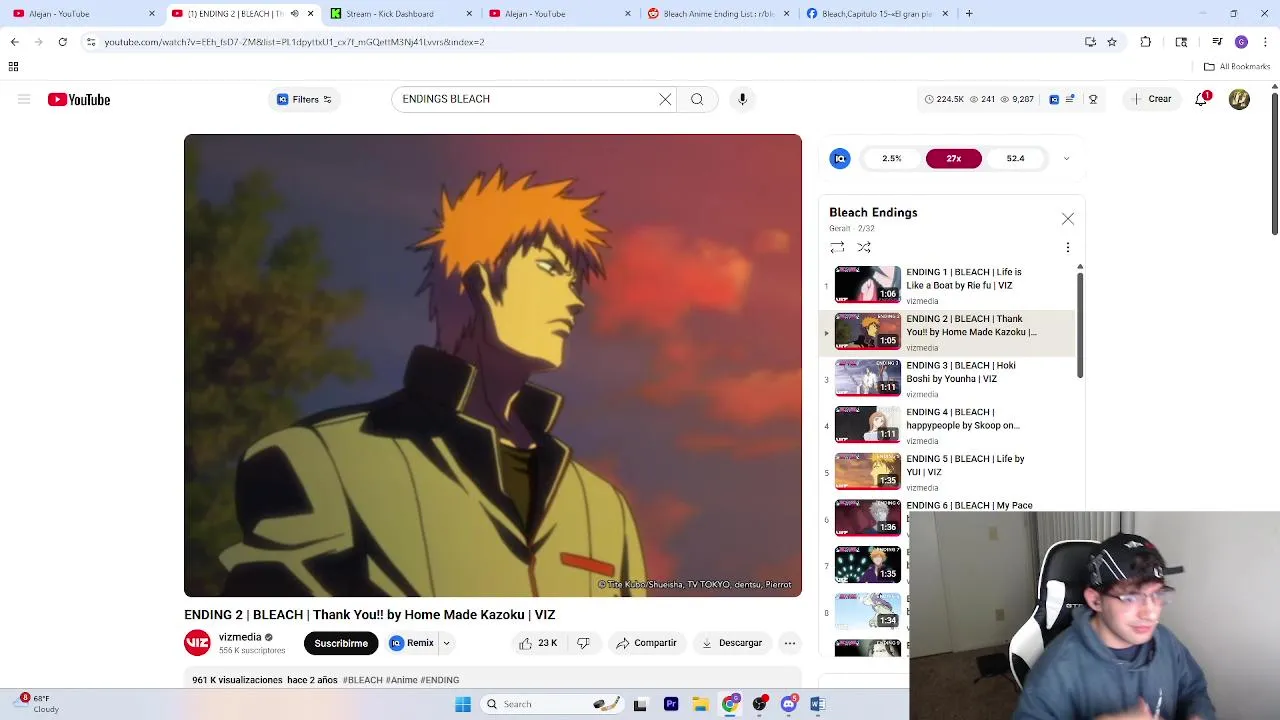This screenshot has width=1280, height=720.
Task: Click the blue vidIQ logo beside 2.5%
Action: pyautogui.click(x=840, y=158)
